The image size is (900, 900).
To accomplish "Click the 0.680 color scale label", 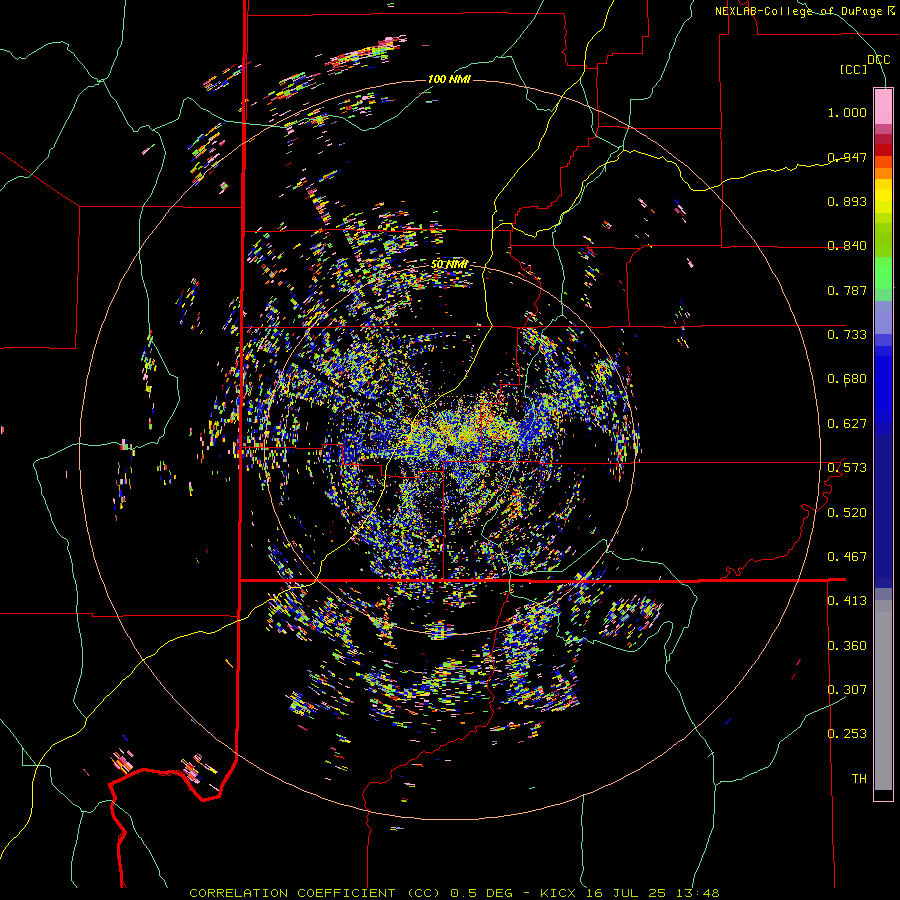I will pos(847,379).
